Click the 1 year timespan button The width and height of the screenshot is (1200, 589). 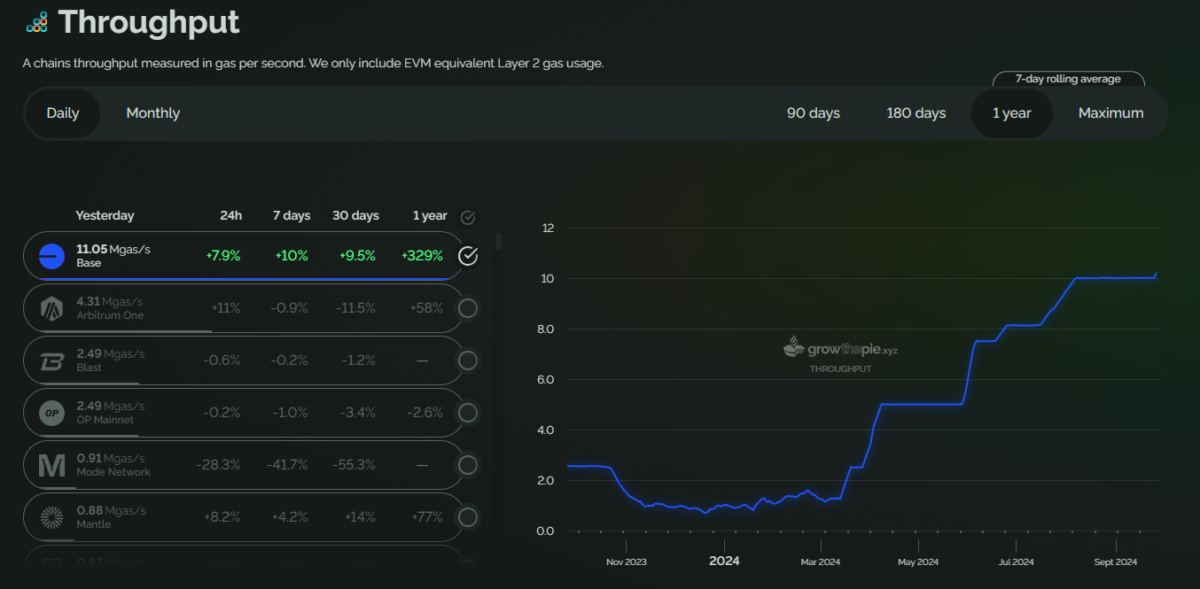pyautogui.click(x=1012, y=113)
